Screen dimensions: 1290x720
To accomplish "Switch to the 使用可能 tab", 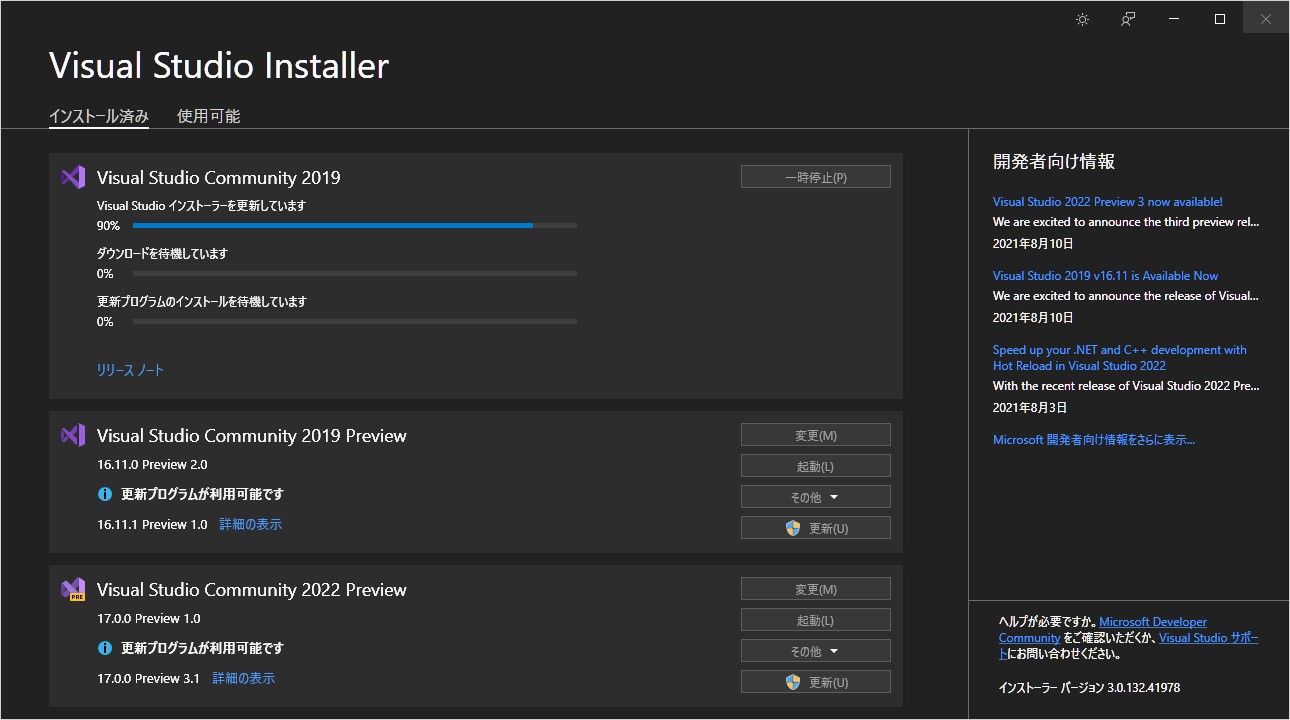I will click(208, 115).
